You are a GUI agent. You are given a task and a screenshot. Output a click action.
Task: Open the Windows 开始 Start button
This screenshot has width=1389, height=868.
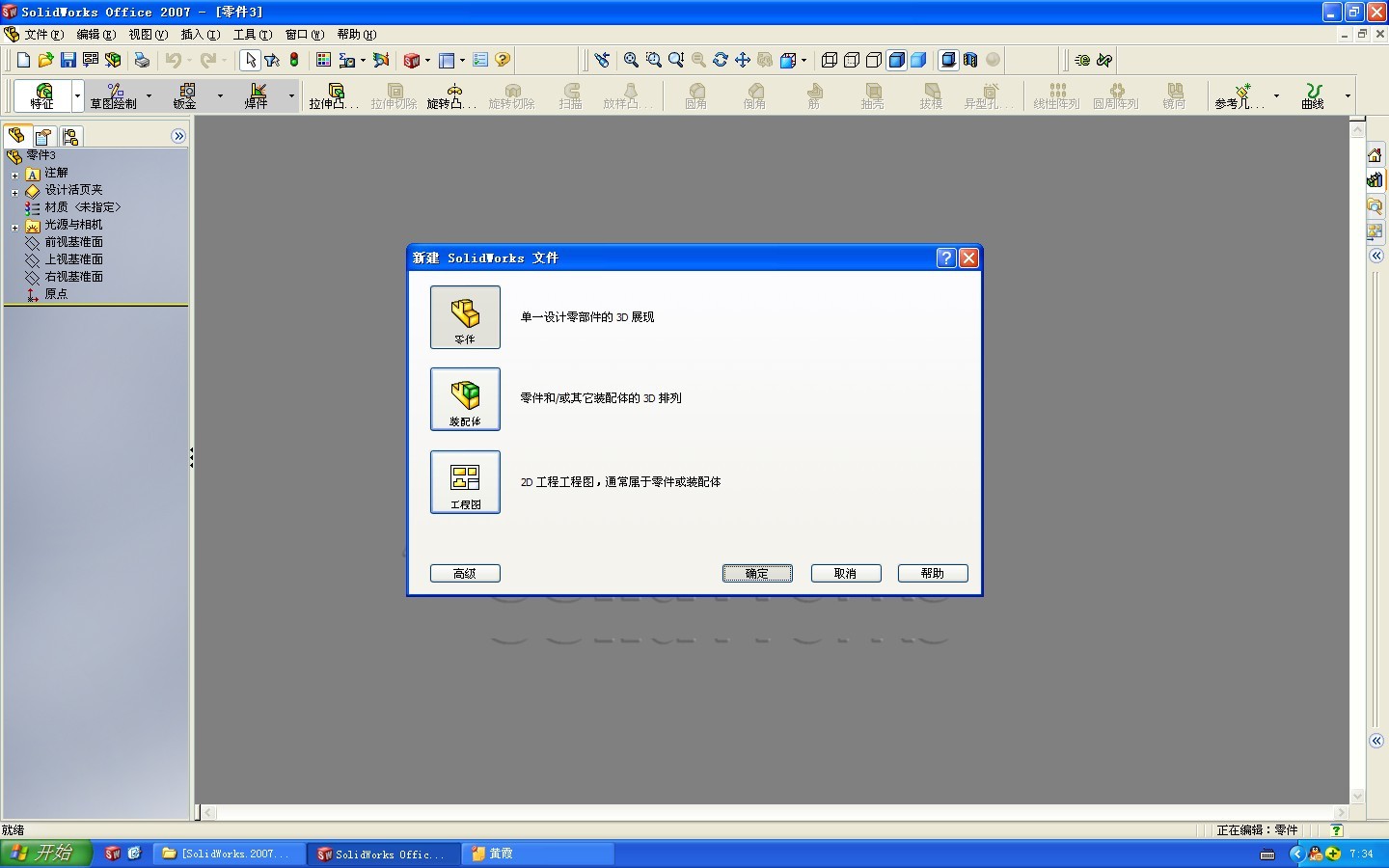click(46, 854)
